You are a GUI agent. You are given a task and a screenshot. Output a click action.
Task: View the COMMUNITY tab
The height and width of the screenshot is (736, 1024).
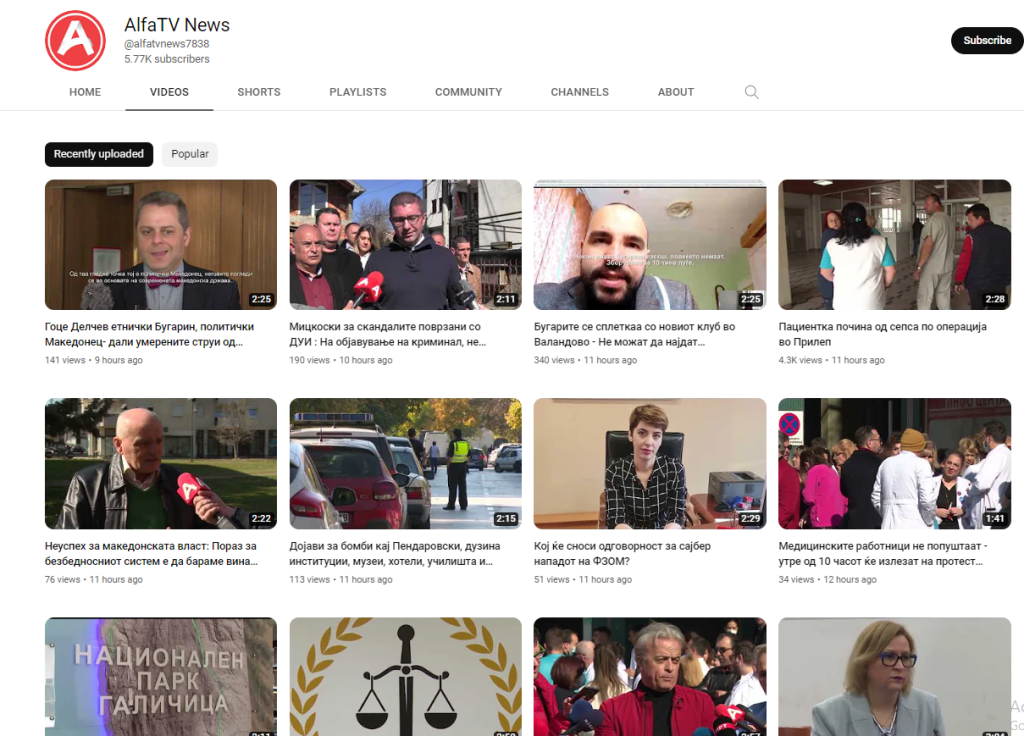tap(468, 92)
